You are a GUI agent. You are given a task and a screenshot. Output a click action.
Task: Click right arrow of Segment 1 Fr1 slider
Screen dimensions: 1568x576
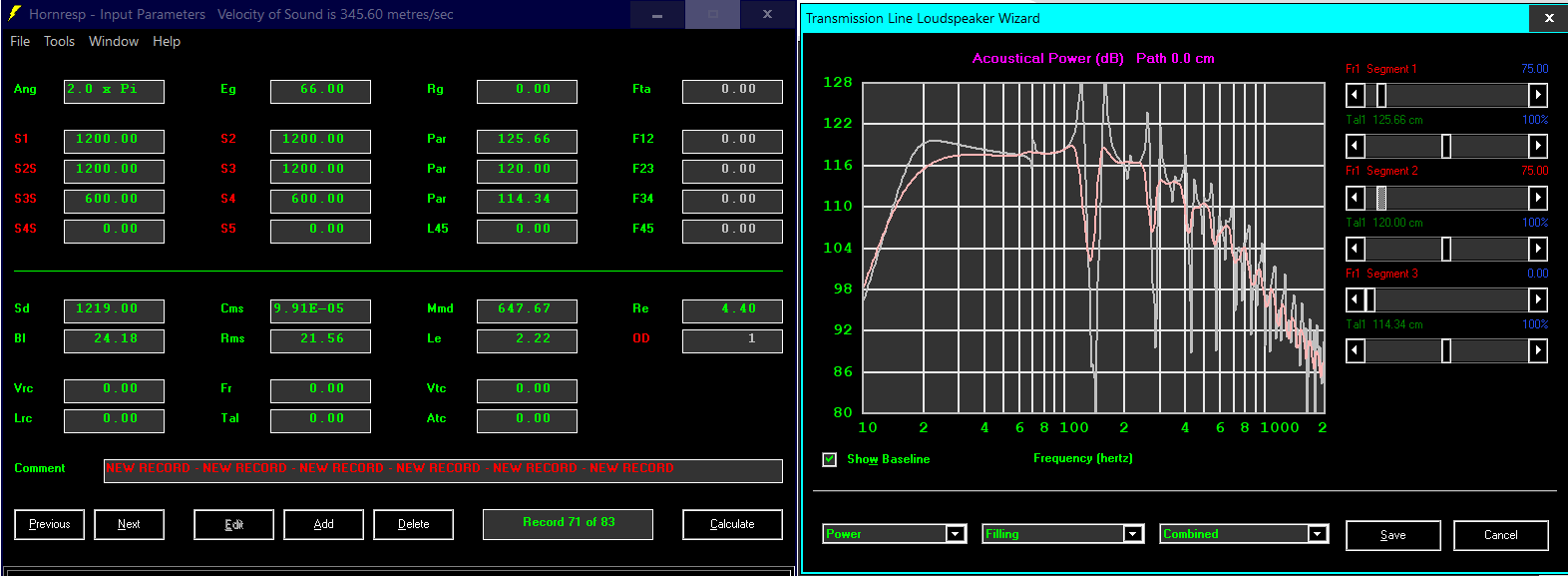pos(1538,95)
